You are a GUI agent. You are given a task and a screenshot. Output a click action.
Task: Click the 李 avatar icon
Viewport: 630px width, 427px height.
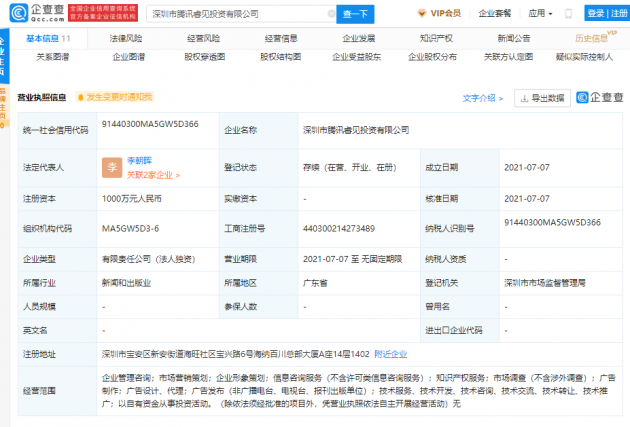tap(112, 168)
